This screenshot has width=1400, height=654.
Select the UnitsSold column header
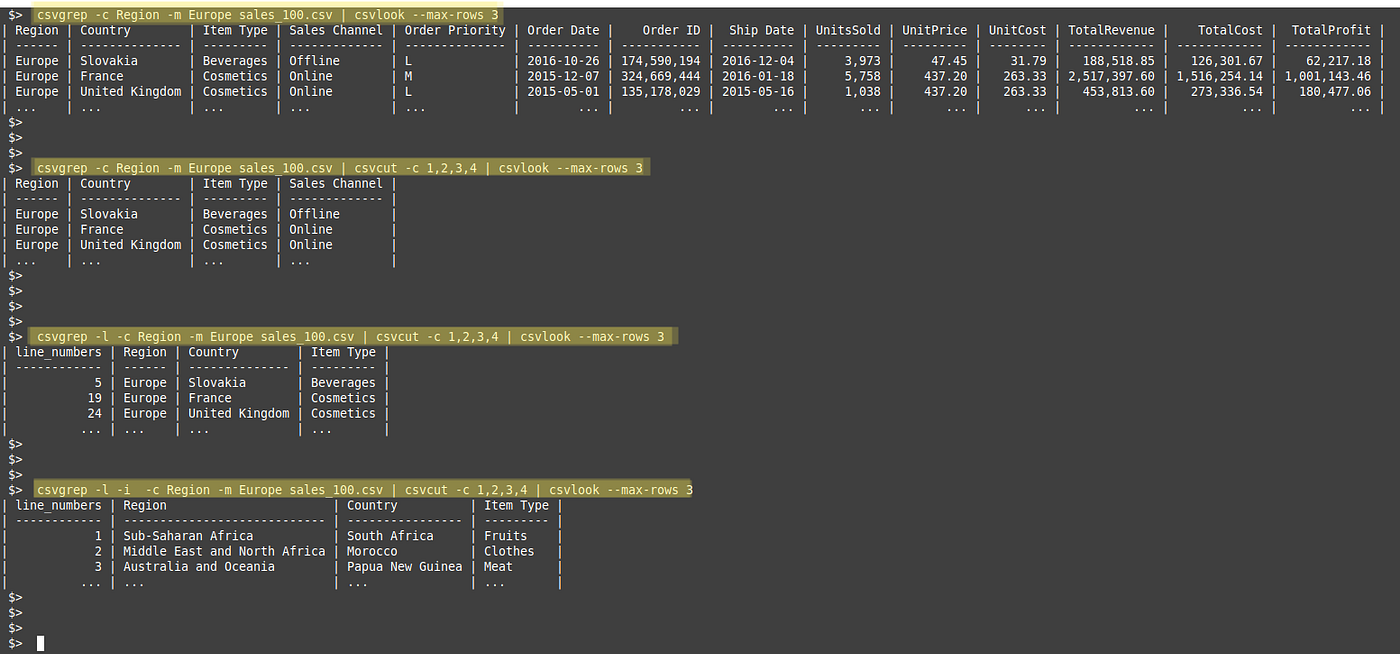(848, 30)
